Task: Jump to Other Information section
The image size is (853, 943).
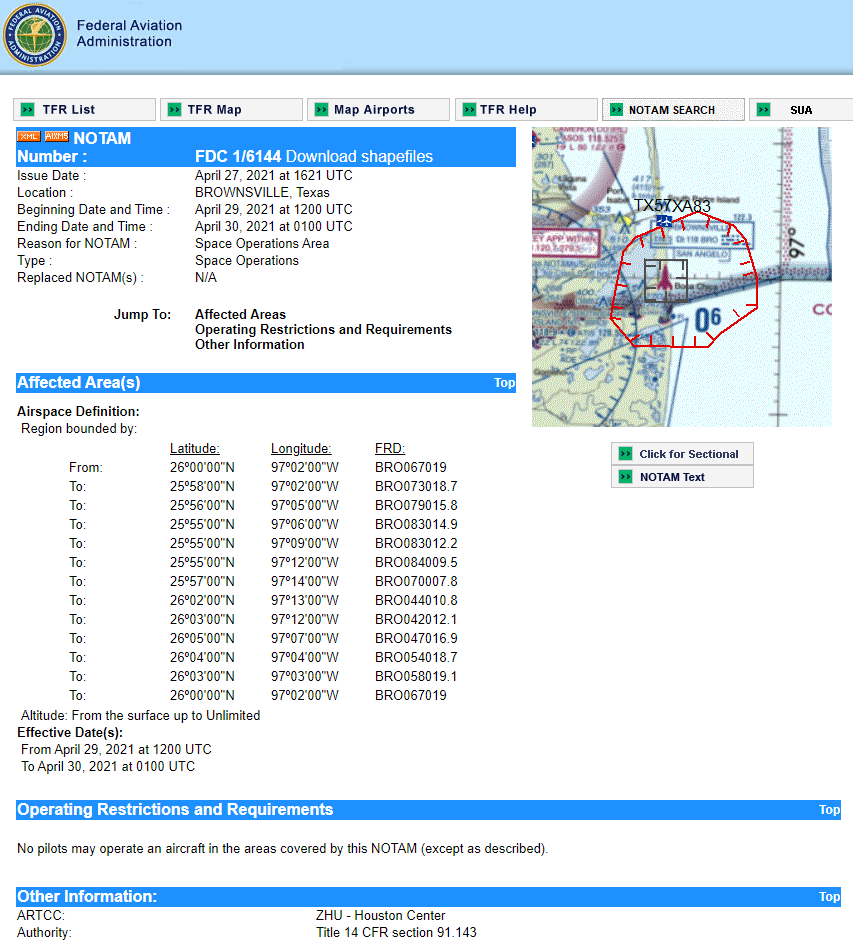Action: [x=249, y=344]
